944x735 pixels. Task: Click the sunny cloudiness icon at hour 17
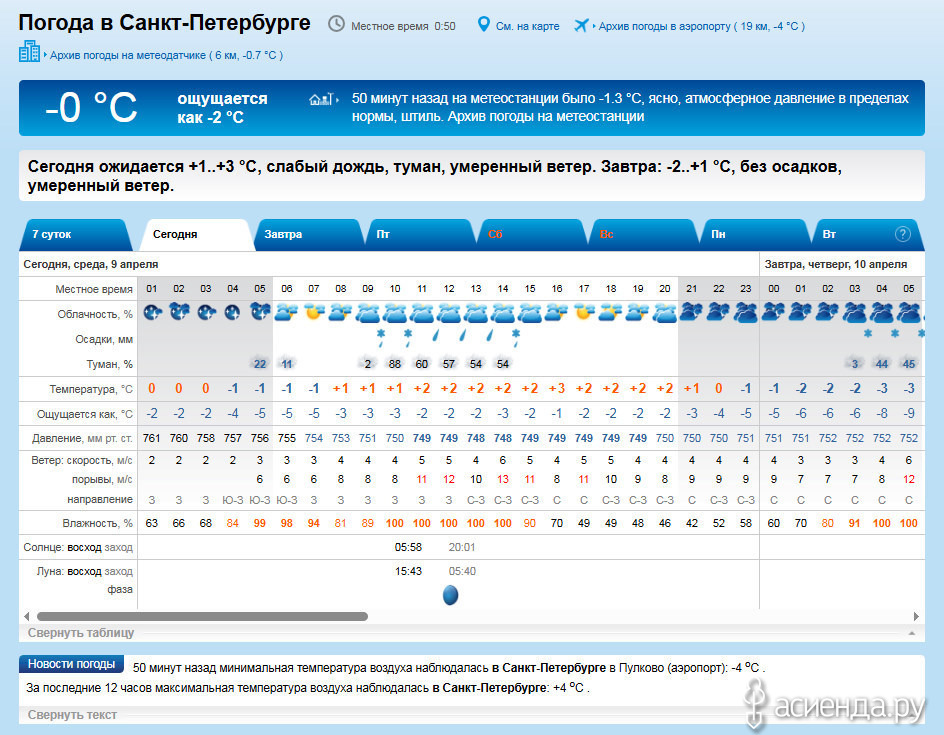(x=583, y=312)
